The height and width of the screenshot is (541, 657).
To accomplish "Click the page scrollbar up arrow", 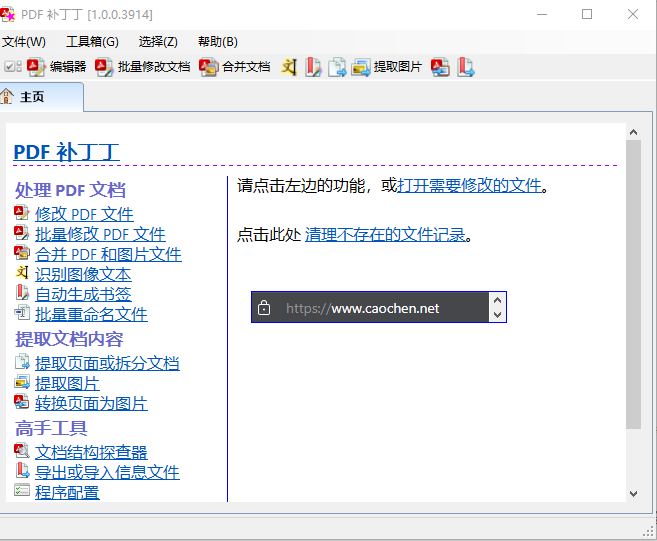I will point(633,132).
